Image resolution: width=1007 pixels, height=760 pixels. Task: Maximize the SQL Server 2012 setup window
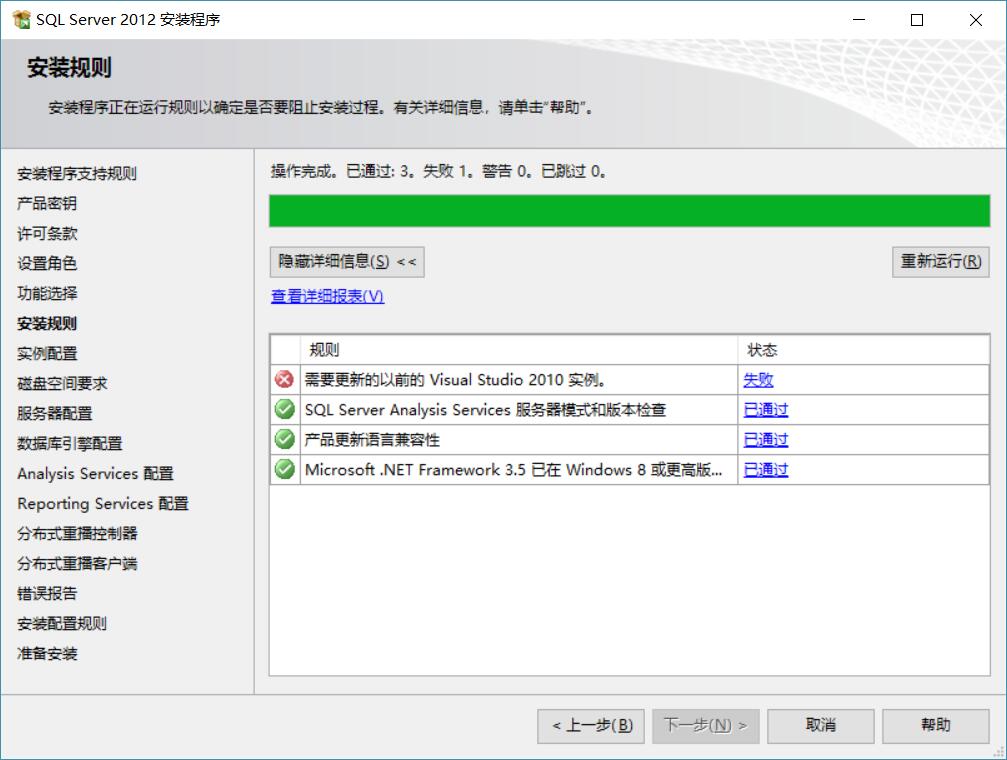[x=917, y=20]
